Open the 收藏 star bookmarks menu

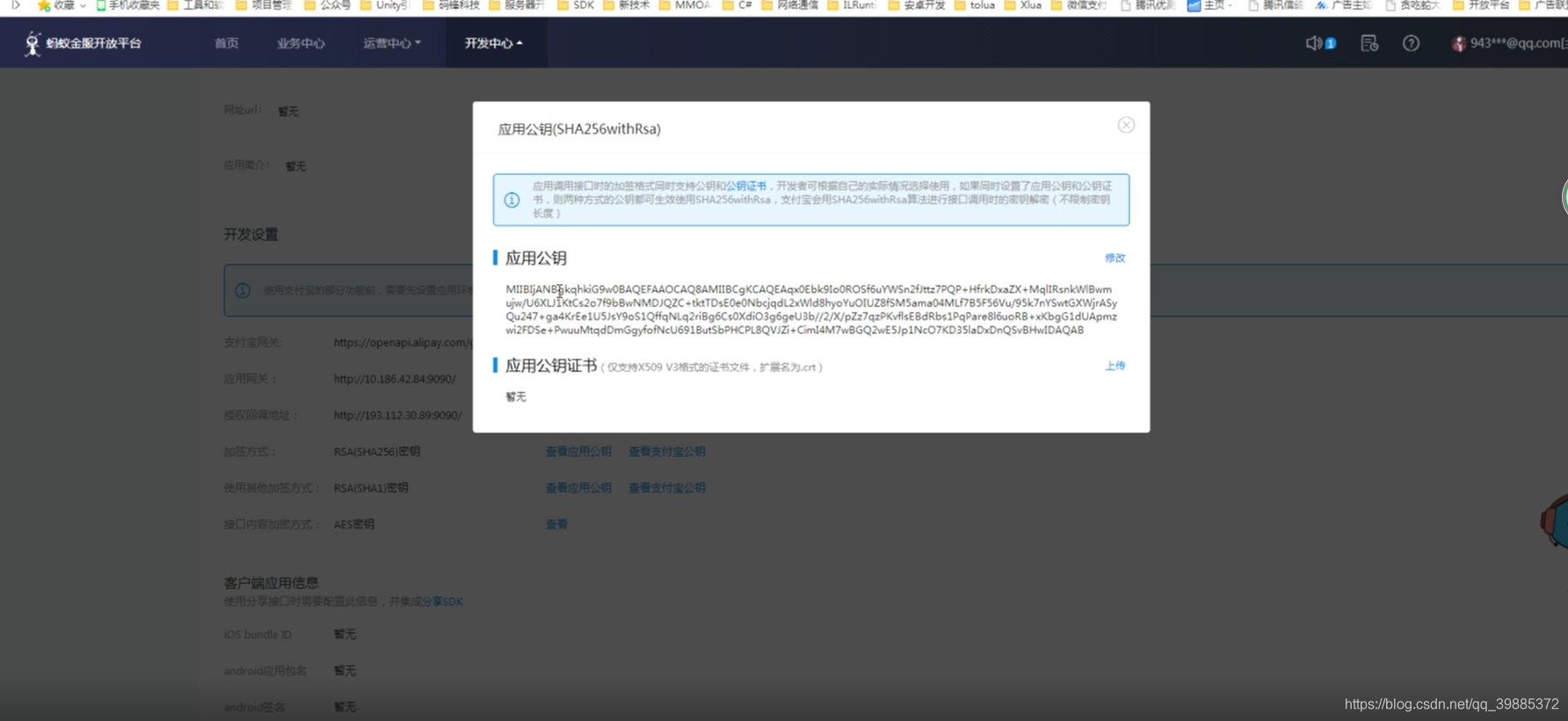point(62,5)
